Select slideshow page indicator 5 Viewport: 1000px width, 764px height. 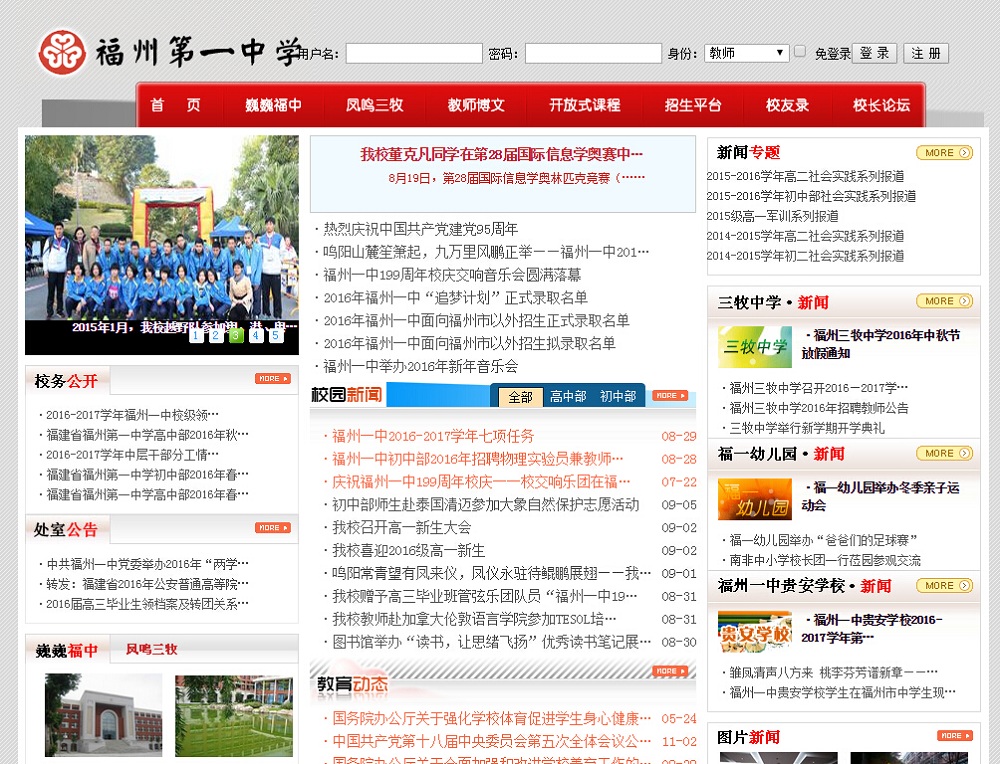tap(276, 335)
